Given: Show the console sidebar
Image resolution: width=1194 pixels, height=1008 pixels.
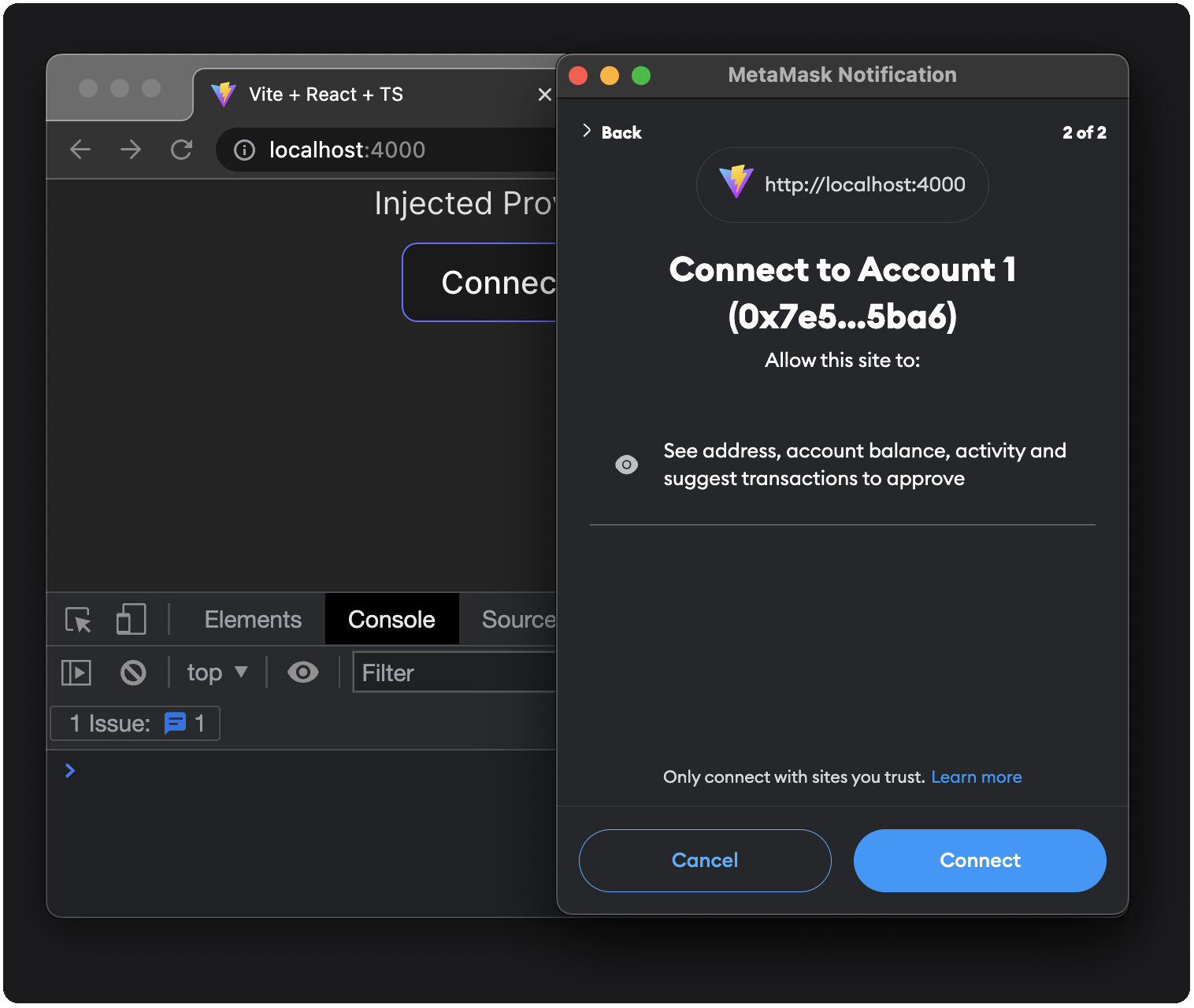Looking at the screenshot, I should click(x=76, y=673).
